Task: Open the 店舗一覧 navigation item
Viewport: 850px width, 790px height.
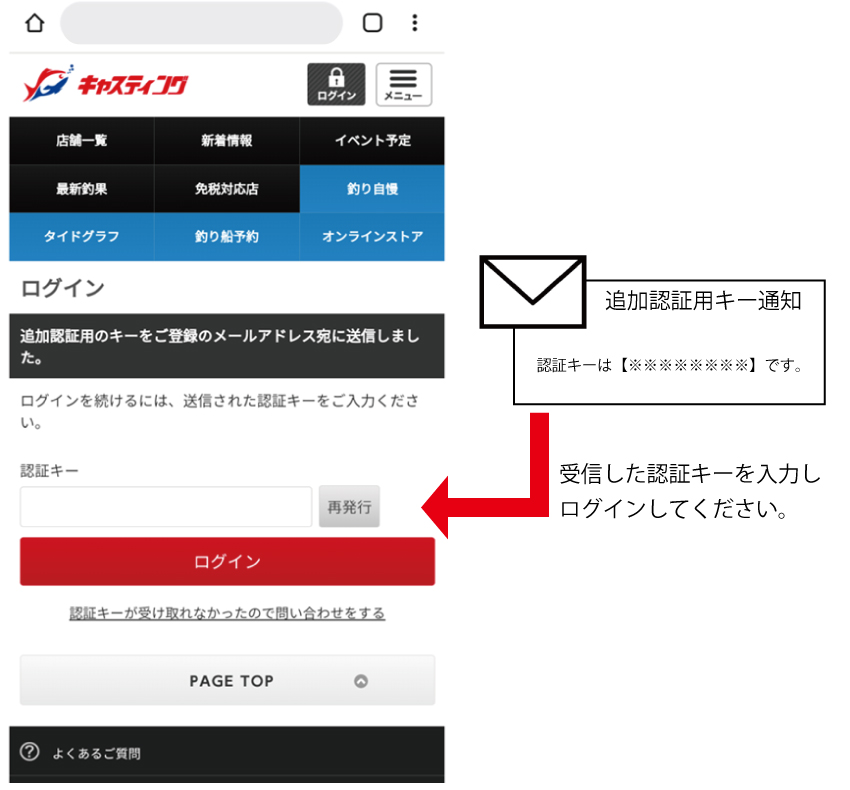Action: point(81,141)
